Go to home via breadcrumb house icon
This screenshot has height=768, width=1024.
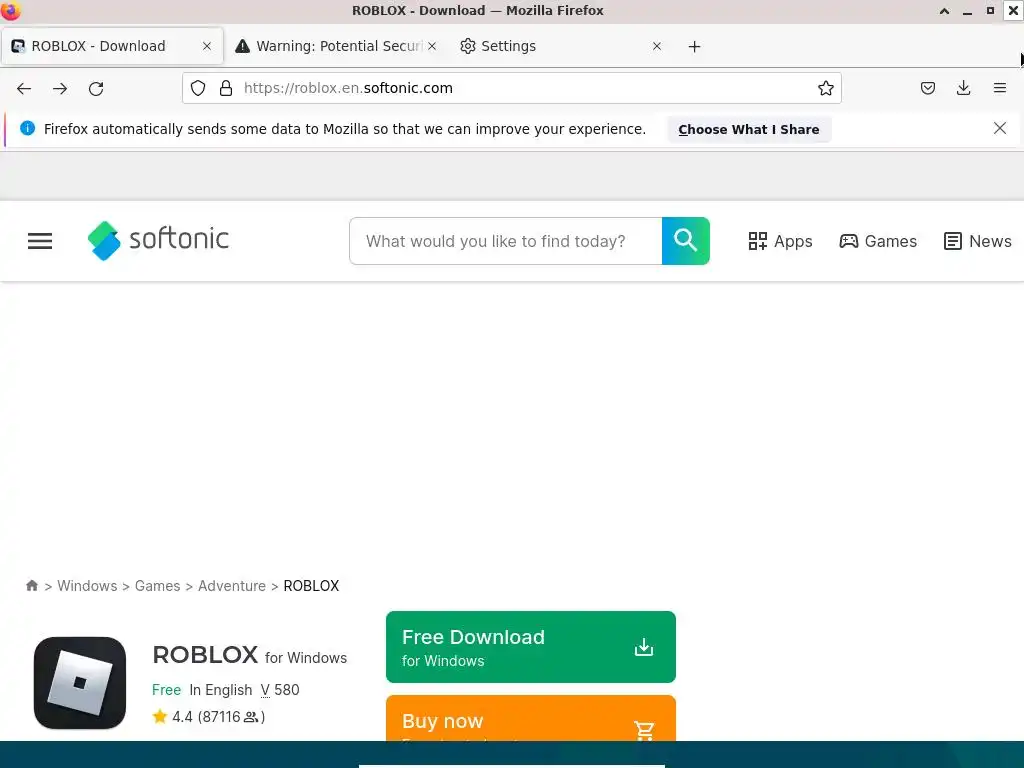(31, 585)
